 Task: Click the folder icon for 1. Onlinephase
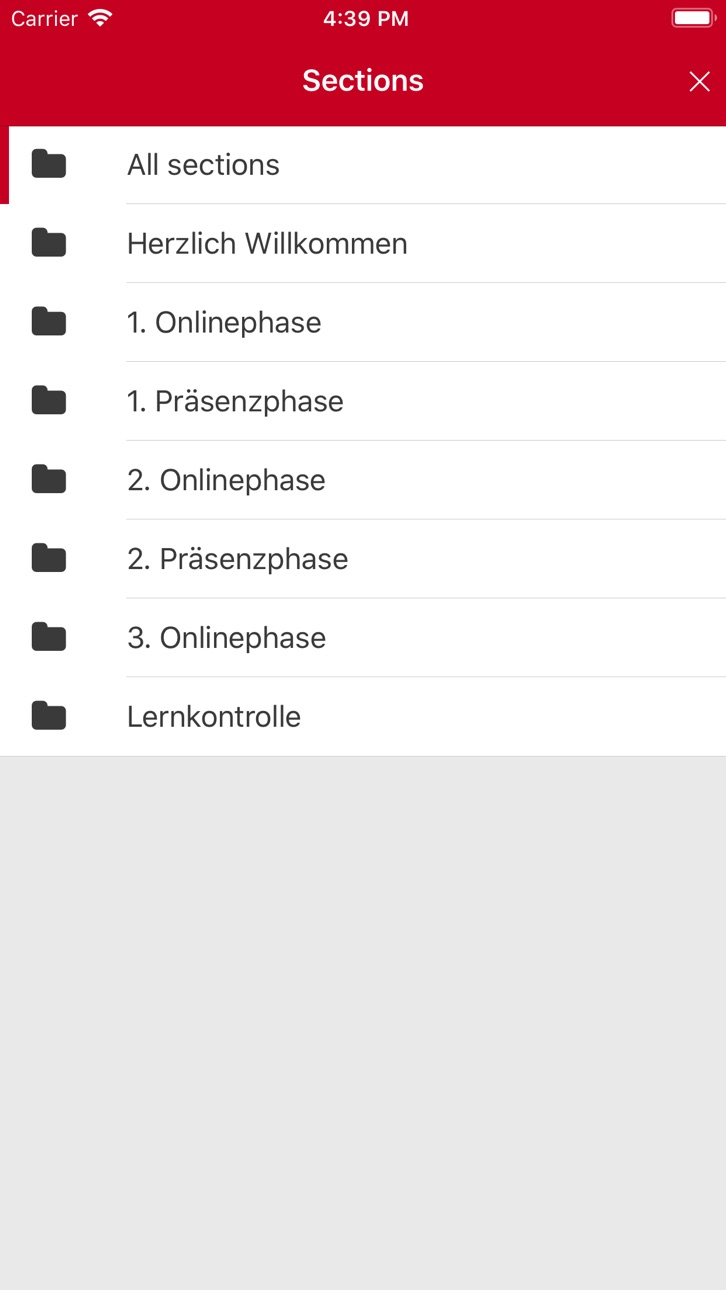(49, 322)
